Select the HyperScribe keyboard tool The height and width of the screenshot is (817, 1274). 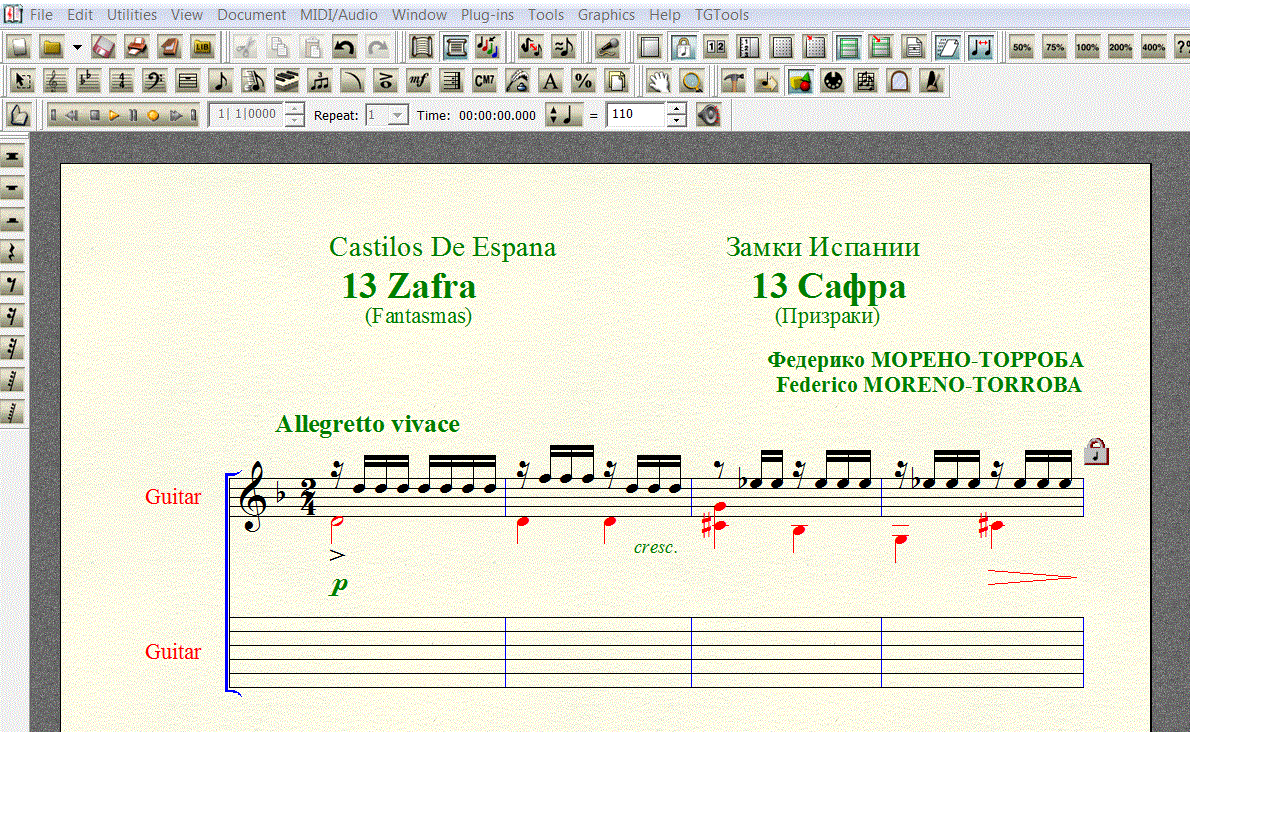pyautogui.click(x=287, y=81)
